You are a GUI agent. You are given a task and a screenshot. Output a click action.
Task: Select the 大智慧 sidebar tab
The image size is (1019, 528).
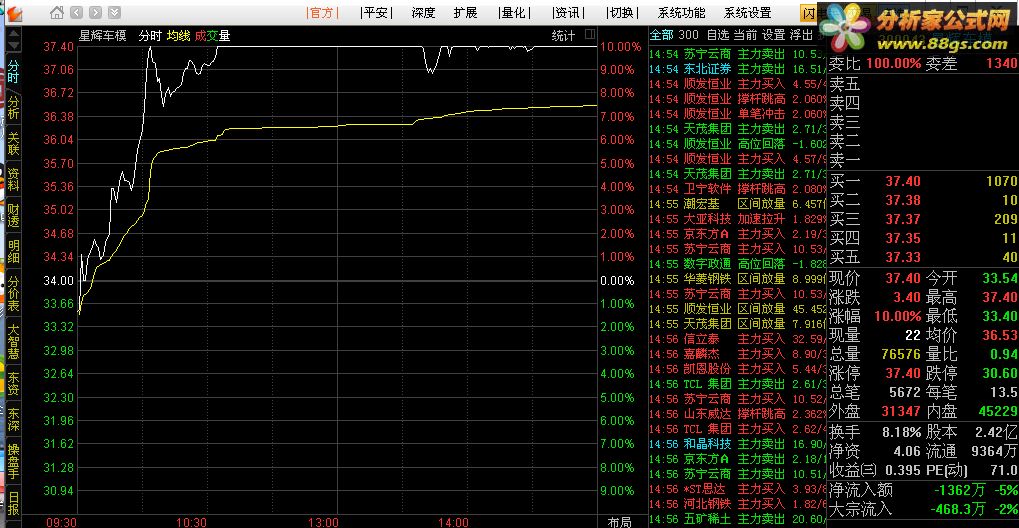pos(14,343)
